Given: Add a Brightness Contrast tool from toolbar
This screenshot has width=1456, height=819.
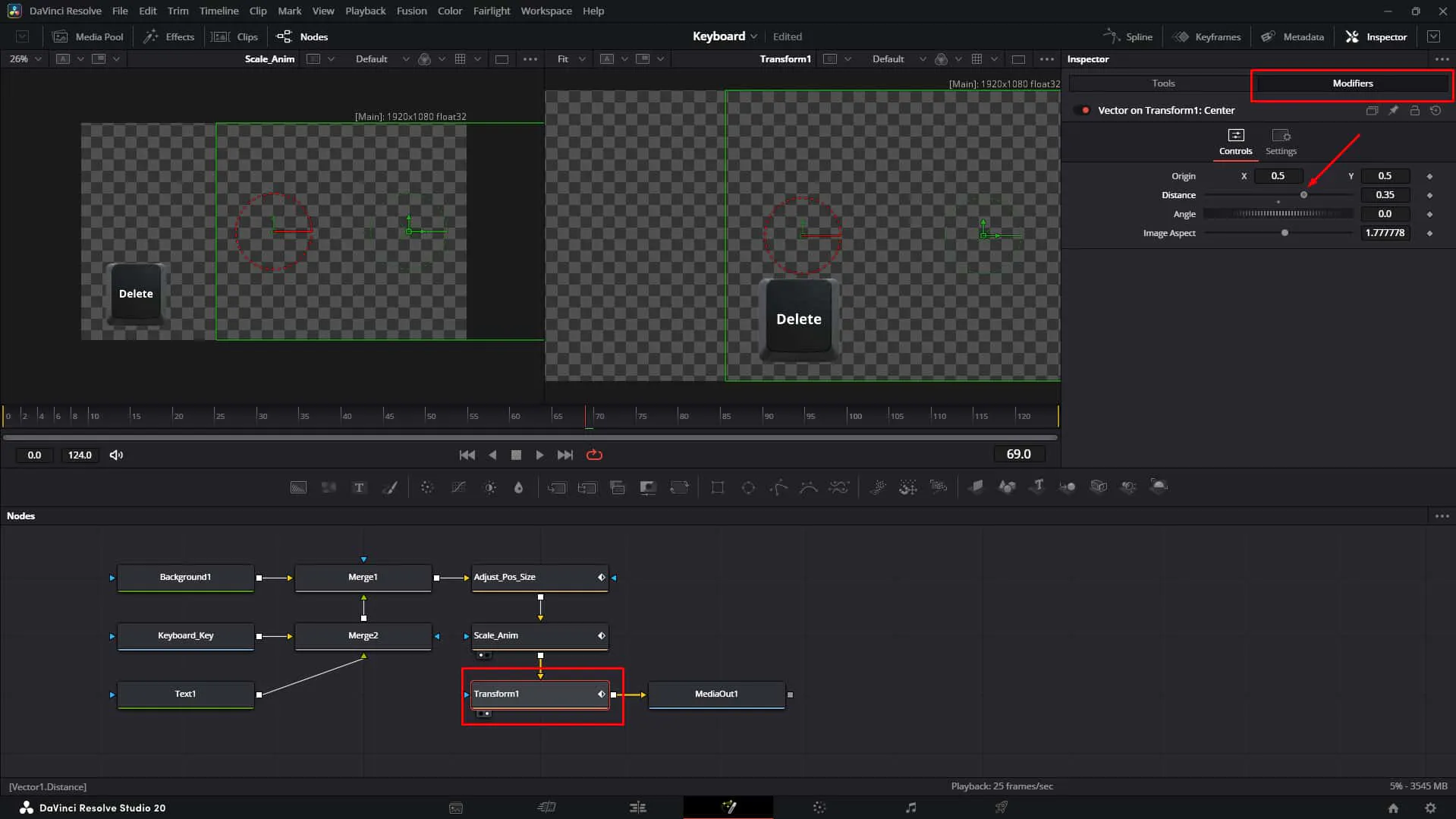Looking at the screenshot, I should pos(490,487).
